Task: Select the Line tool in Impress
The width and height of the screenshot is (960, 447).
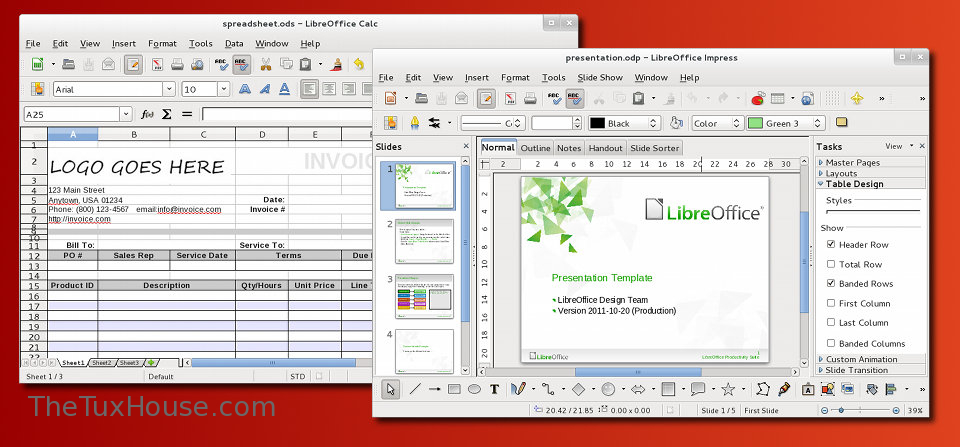Action: [x=415, y=389]
